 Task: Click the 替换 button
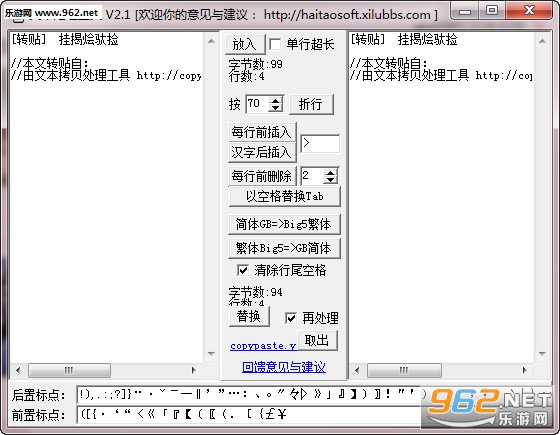coord(249,316)
